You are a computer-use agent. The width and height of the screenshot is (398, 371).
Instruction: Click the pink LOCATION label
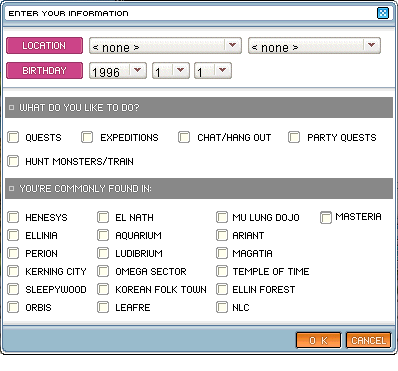(44, 46)
